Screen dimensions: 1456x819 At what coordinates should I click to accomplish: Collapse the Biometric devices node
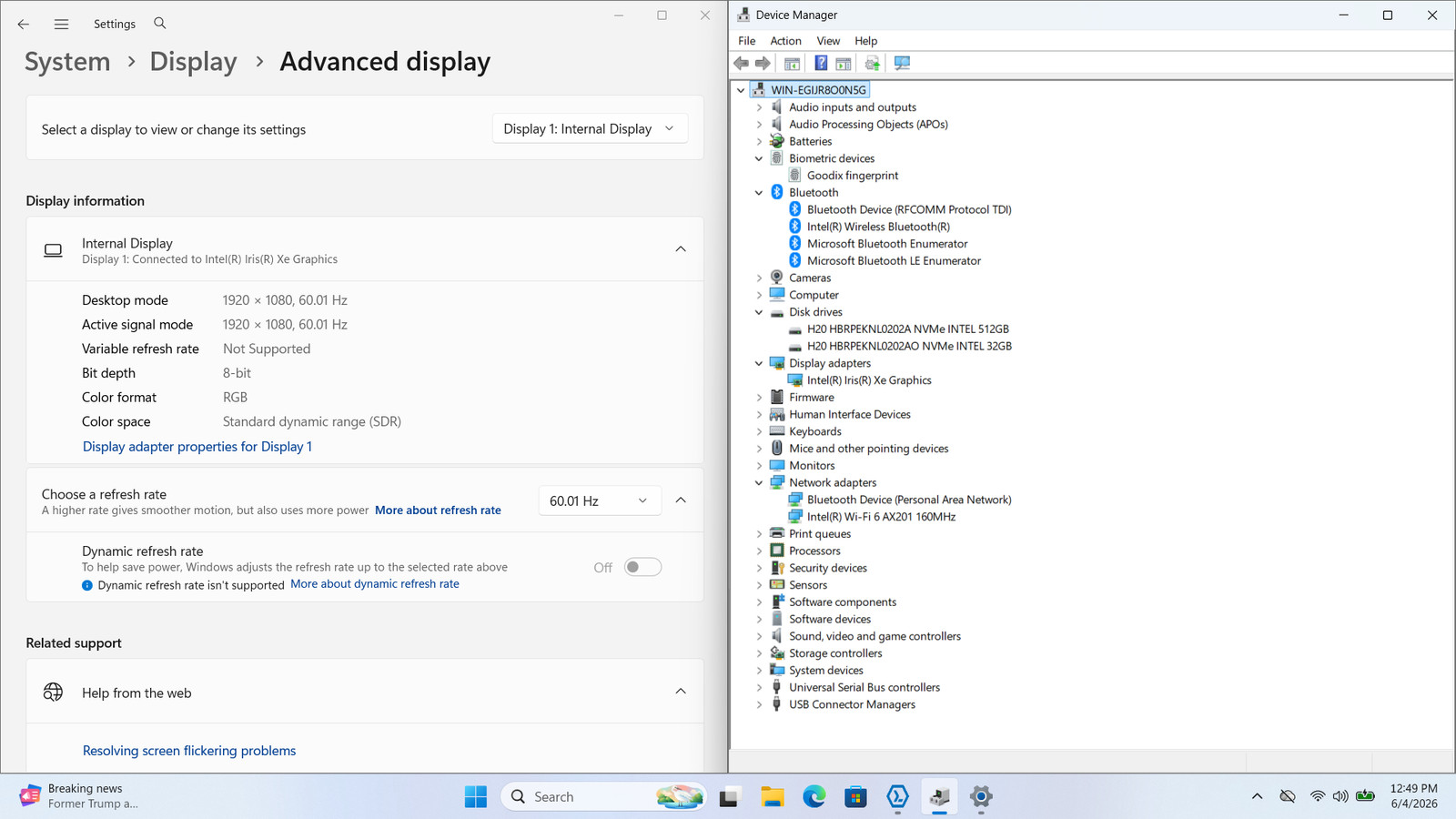point(759,158)
